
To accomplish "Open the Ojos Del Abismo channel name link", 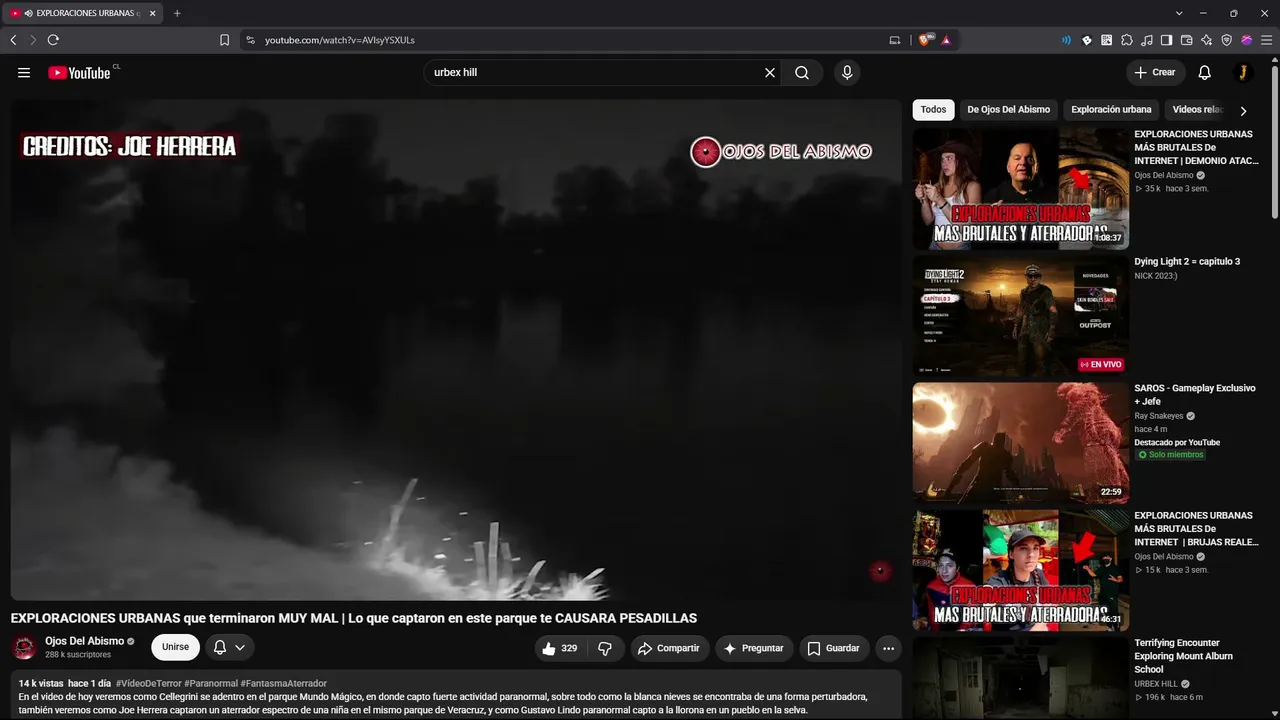I will 84,641.
